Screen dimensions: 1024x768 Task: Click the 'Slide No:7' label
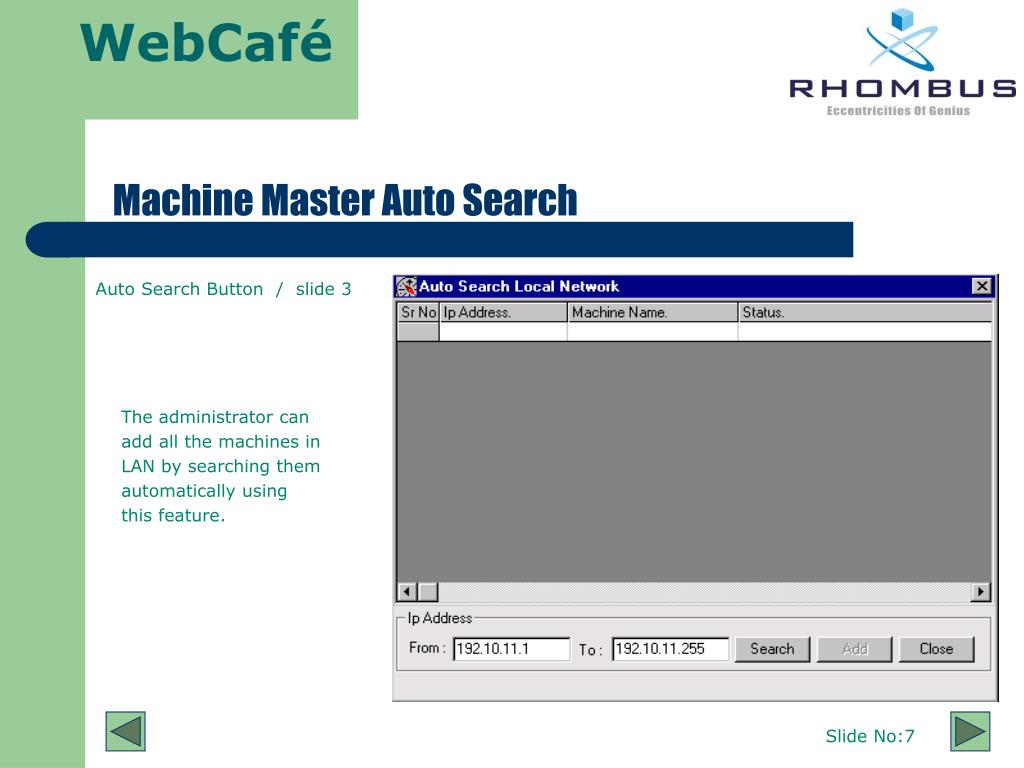(x=870, y=736)
